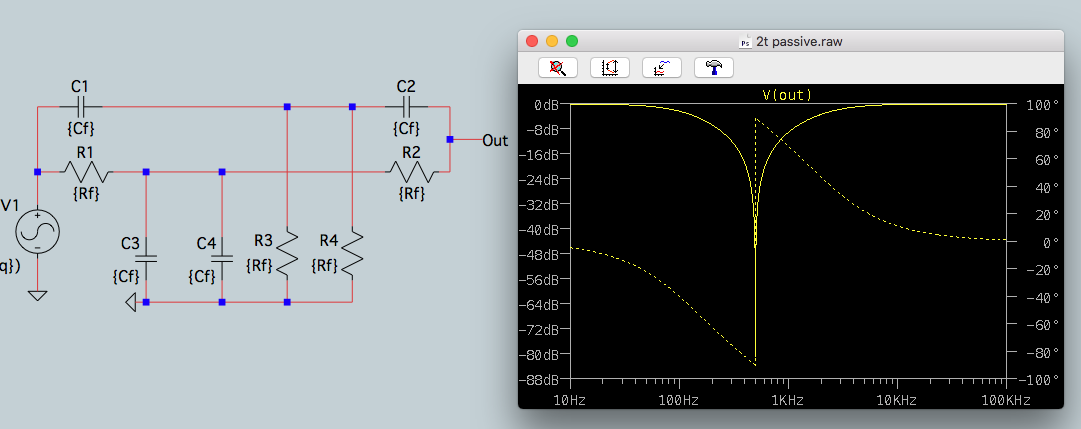Click the -48dB left axis label
Screen dimensions: 1081x429
540,255
